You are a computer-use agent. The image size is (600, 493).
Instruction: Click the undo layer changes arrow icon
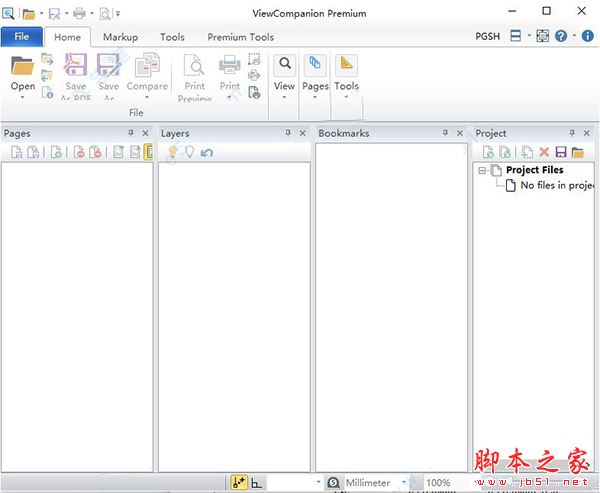[x=207, y=152]
